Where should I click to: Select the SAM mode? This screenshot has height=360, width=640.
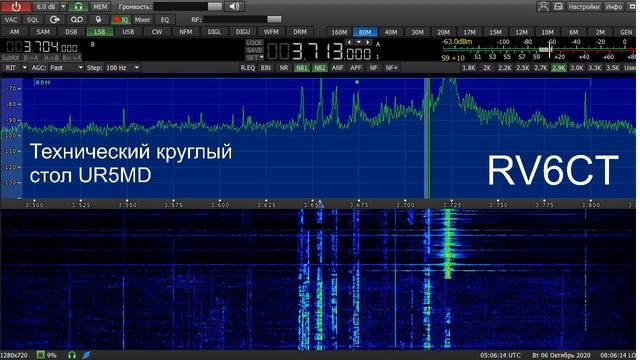click(43, 32)
